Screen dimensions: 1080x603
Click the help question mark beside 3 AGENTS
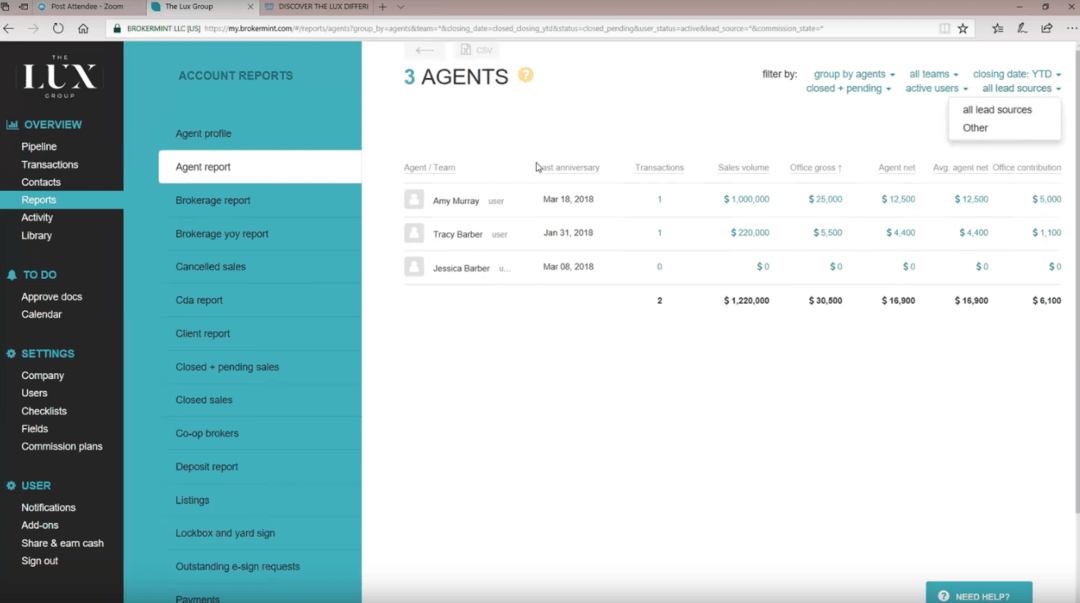pyautogui.click(x=525, y=75)
